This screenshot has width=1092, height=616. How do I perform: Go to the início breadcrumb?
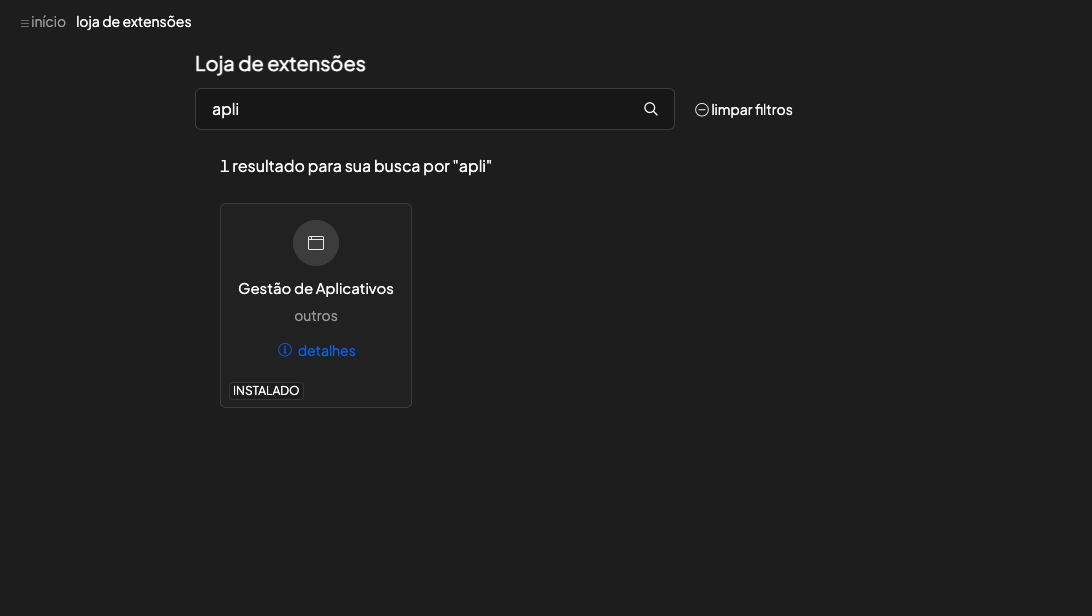(x=48, y=22)
